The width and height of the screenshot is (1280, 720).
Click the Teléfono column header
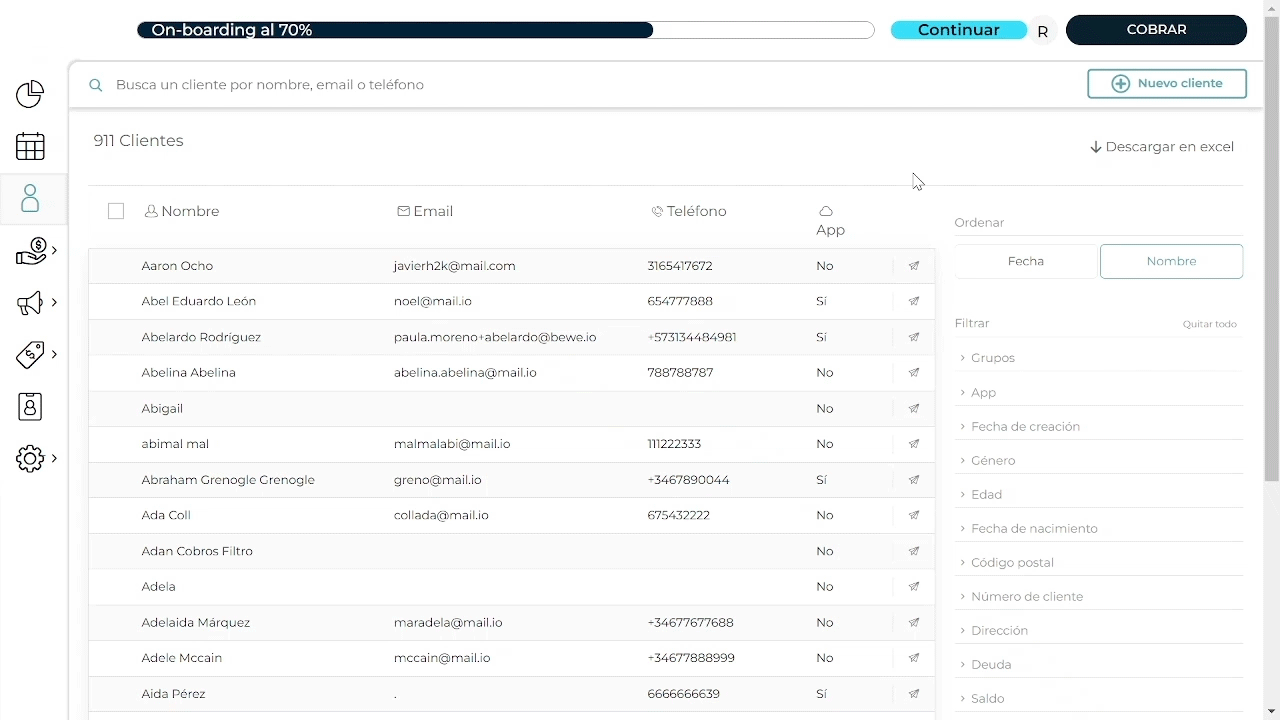[689, 211]
